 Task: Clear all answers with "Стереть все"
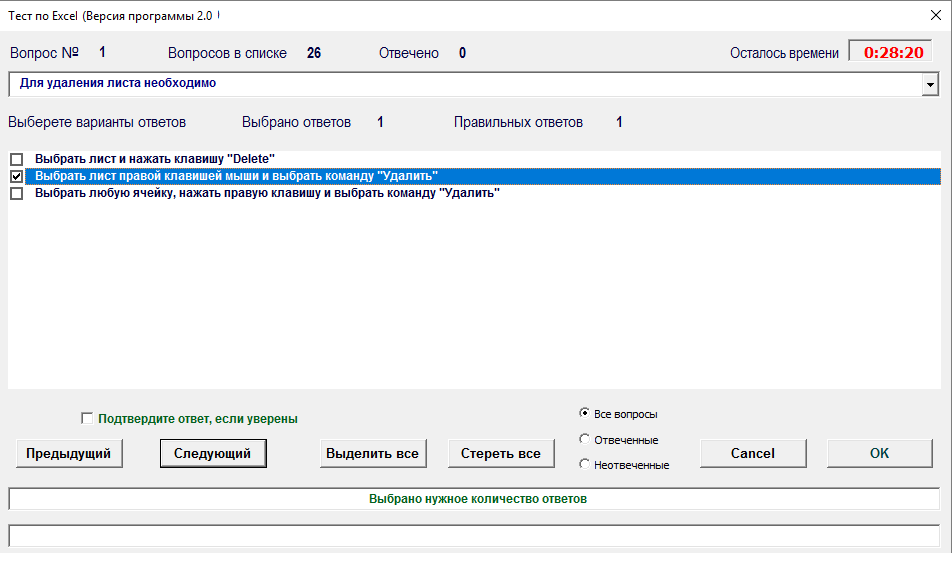point(501,453)
